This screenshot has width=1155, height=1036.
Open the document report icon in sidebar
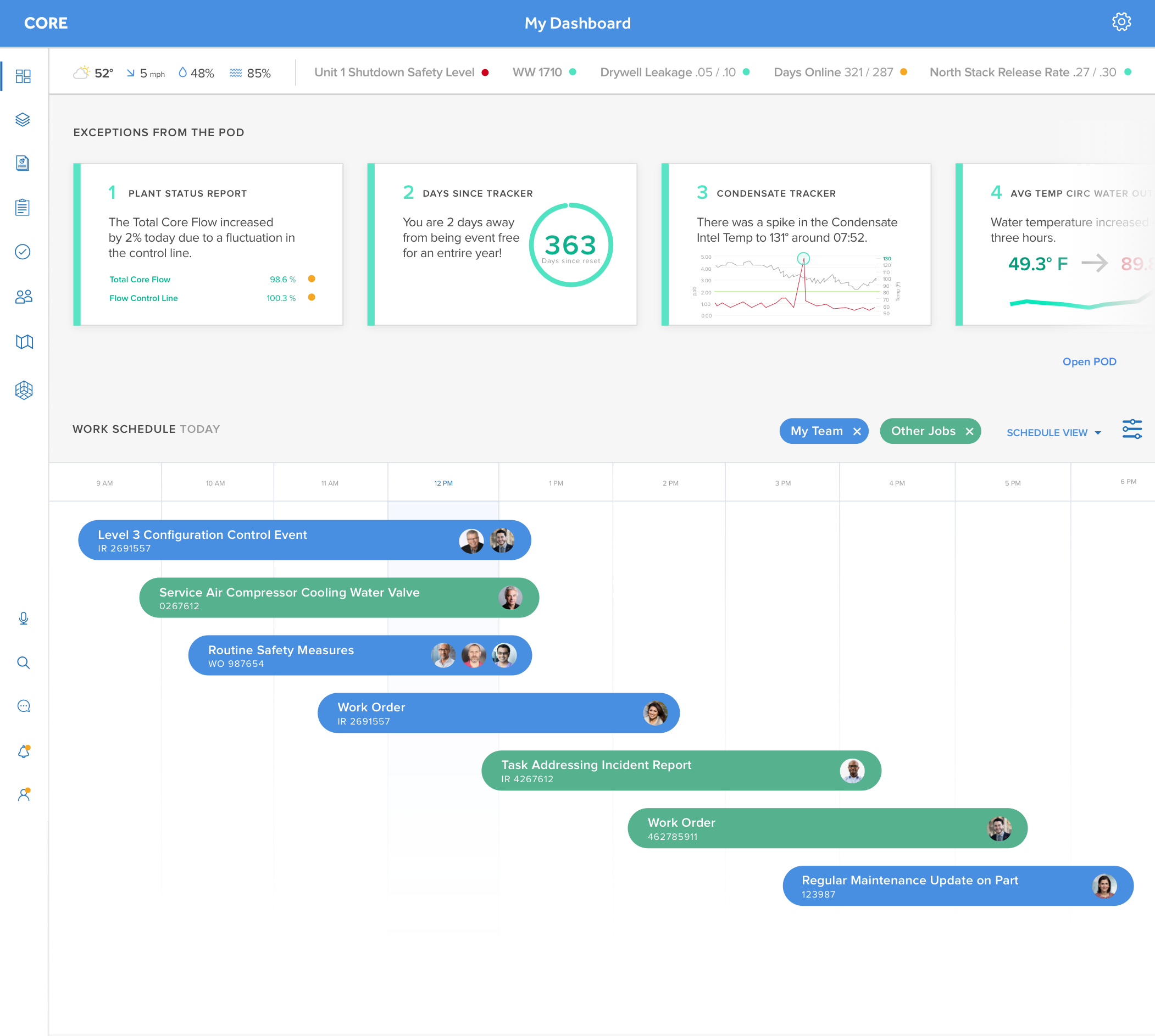coord(23,163)
